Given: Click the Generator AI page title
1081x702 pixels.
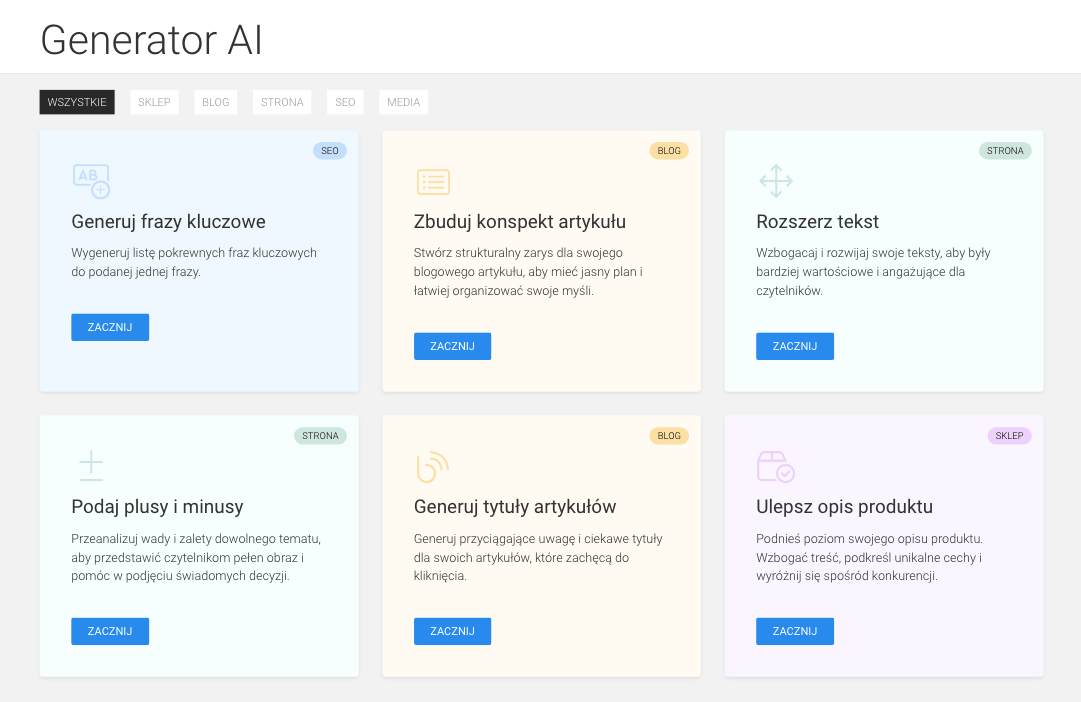Looking at the screenshot, I should [x=150, y=41].
